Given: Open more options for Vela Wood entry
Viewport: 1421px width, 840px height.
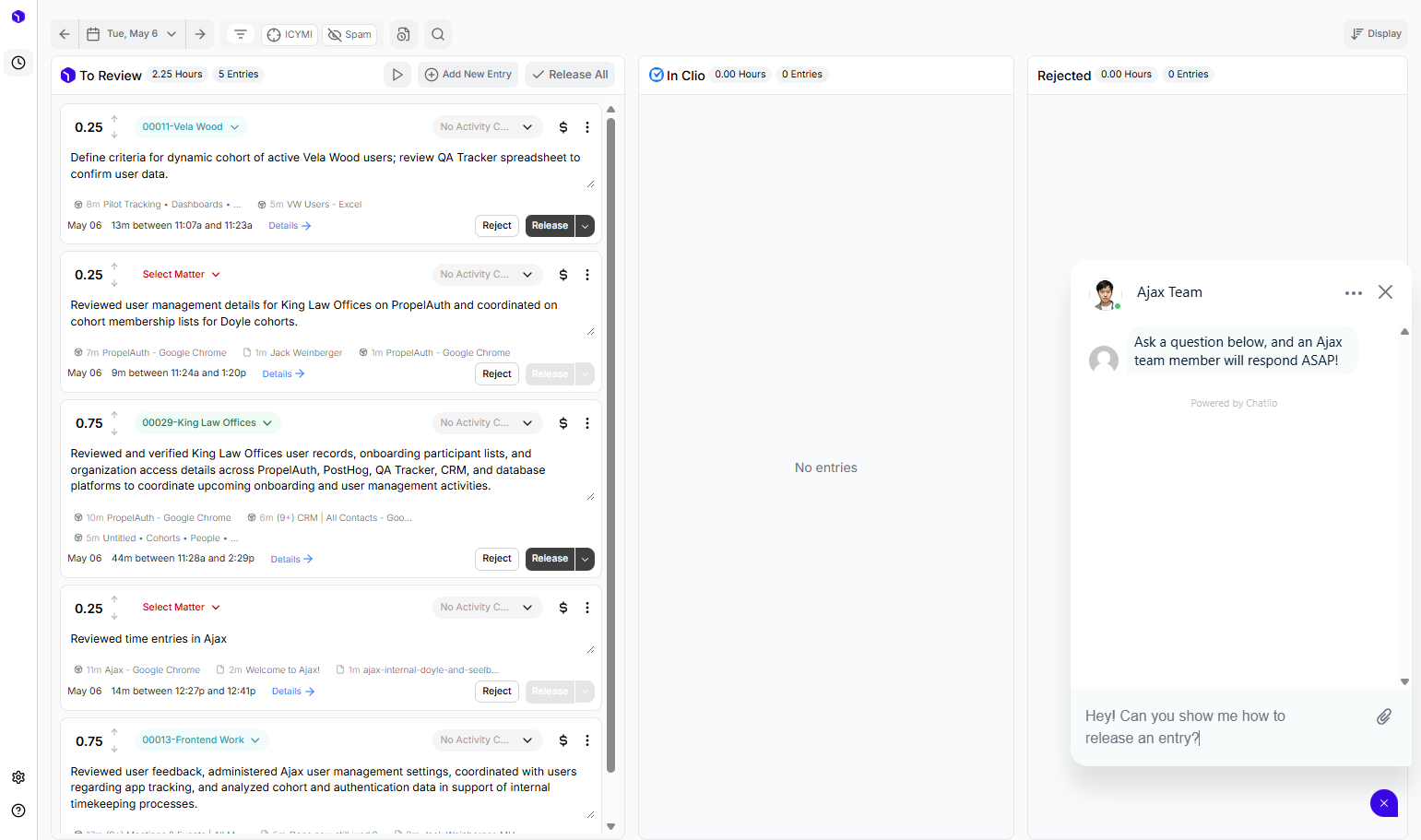Looking at the screenshot, I should tap(587, 127).
